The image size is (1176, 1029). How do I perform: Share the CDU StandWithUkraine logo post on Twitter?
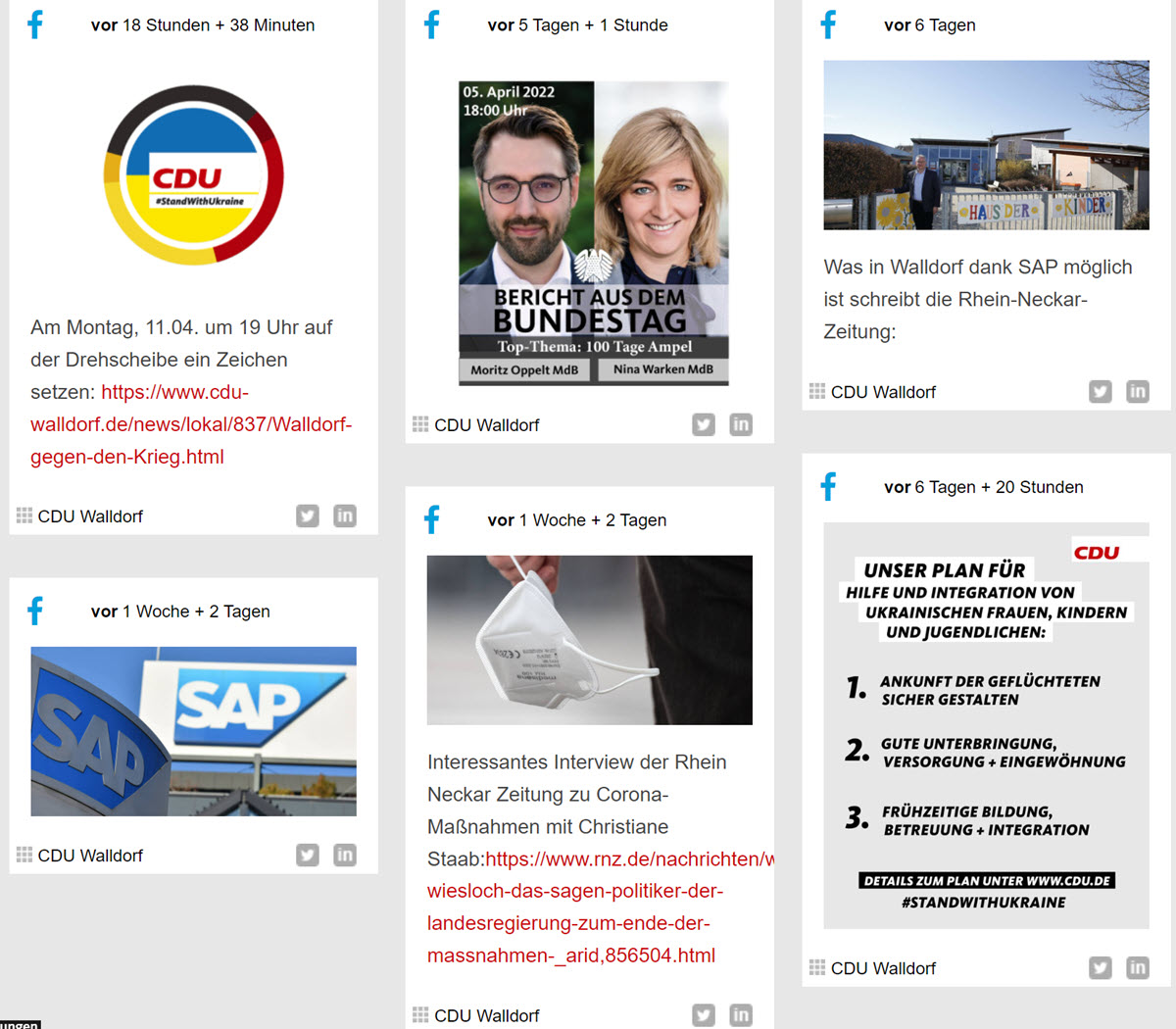pos(308,515)
